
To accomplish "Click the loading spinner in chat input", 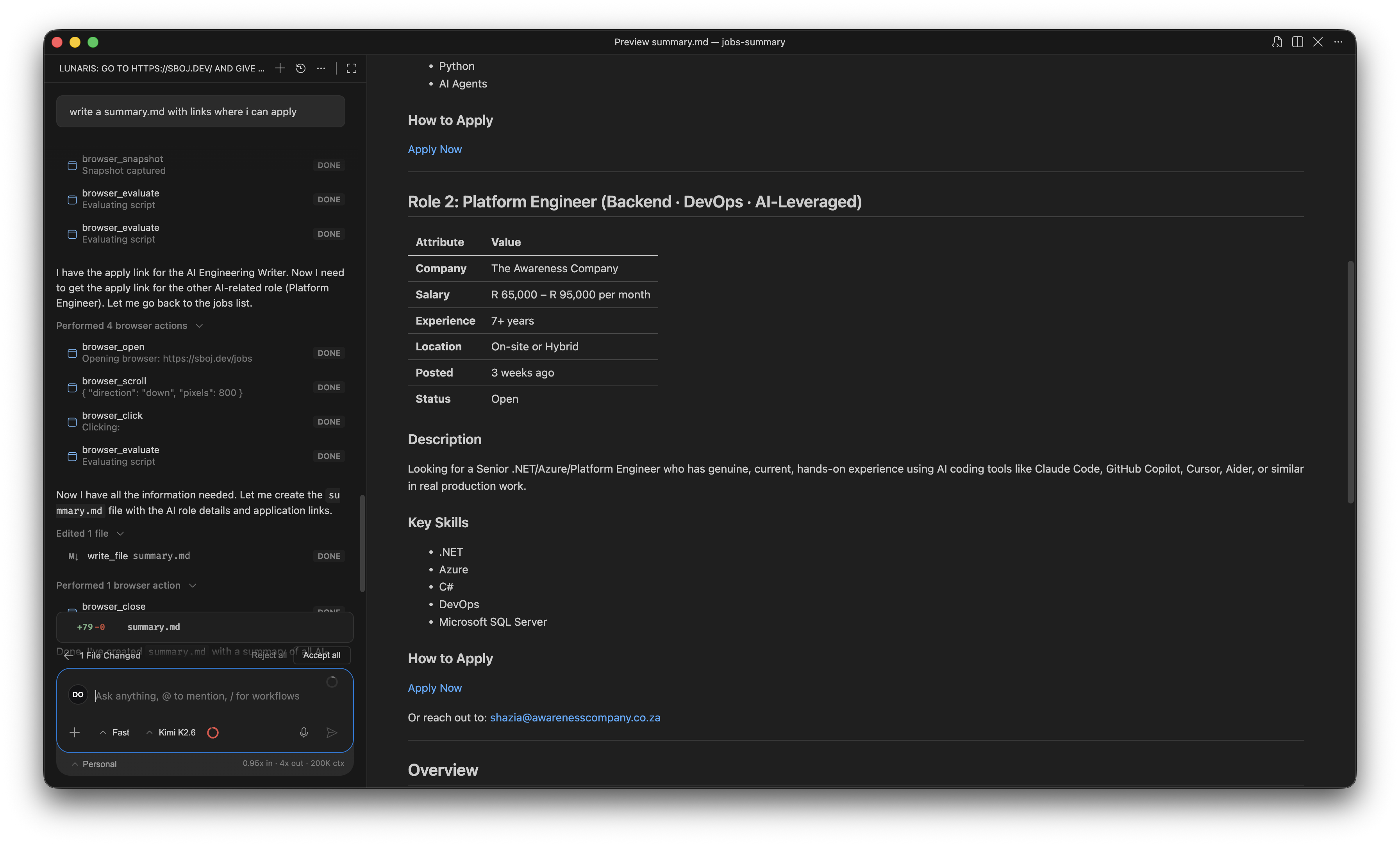I will [x=332, y=682].
